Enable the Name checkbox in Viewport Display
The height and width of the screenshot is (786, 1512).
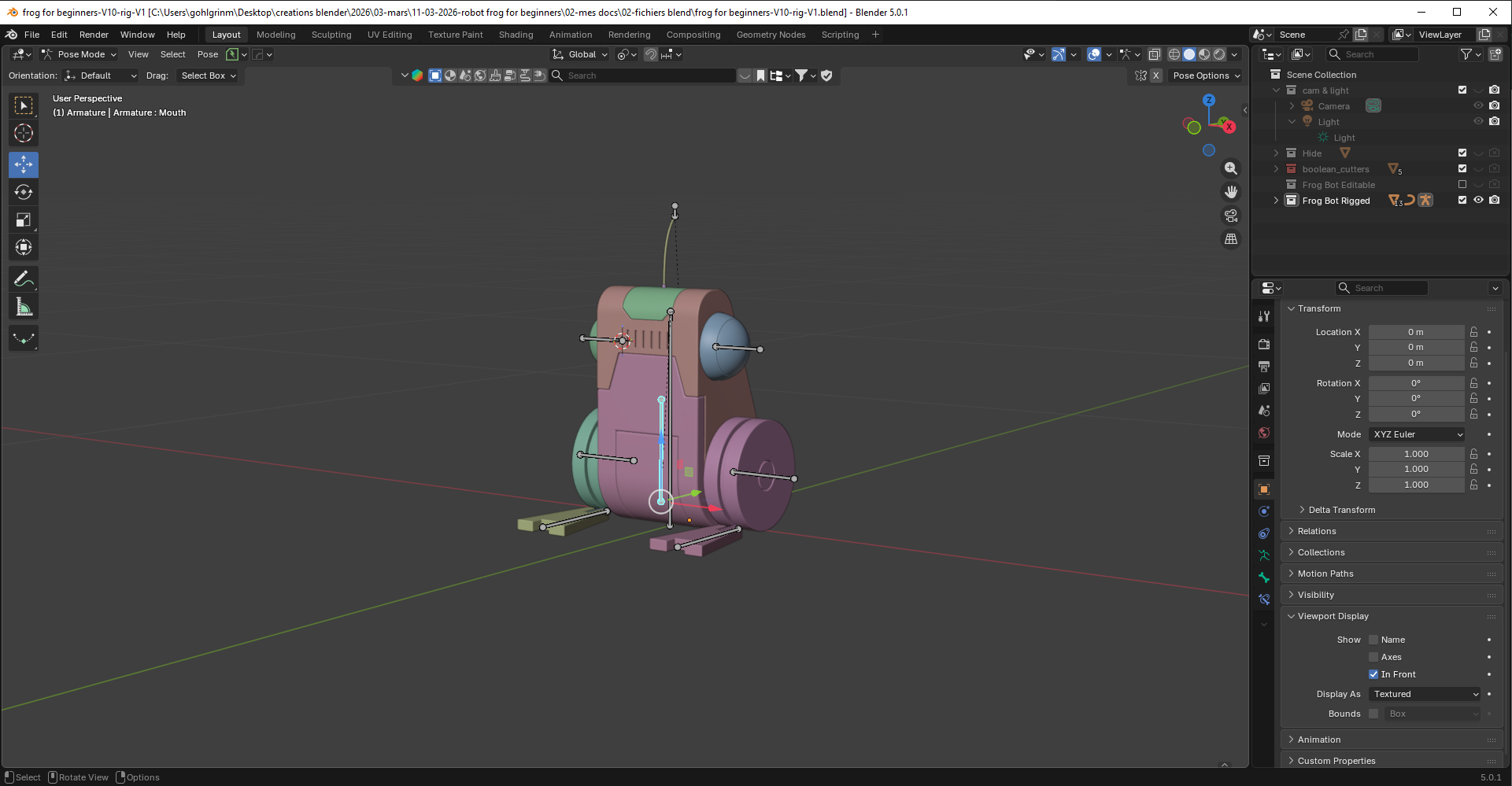tap(1373, 640)
